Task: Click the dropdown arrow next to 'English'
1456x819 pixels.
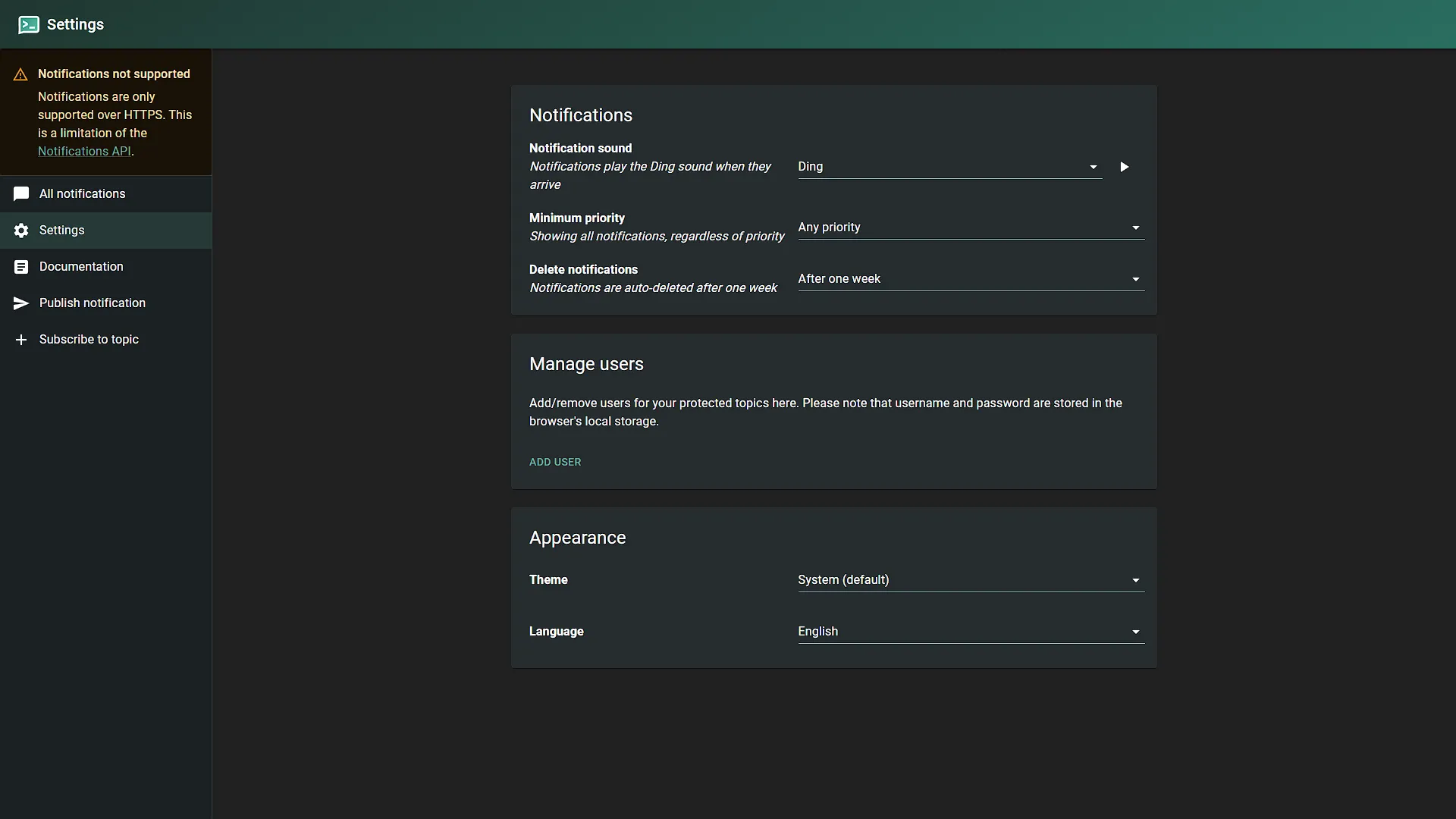Action: coord(1135,632)
